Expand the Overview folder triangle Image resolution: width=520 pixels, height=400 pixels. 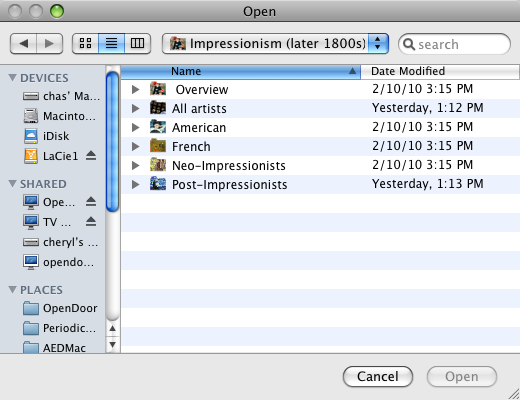[135, 89]
